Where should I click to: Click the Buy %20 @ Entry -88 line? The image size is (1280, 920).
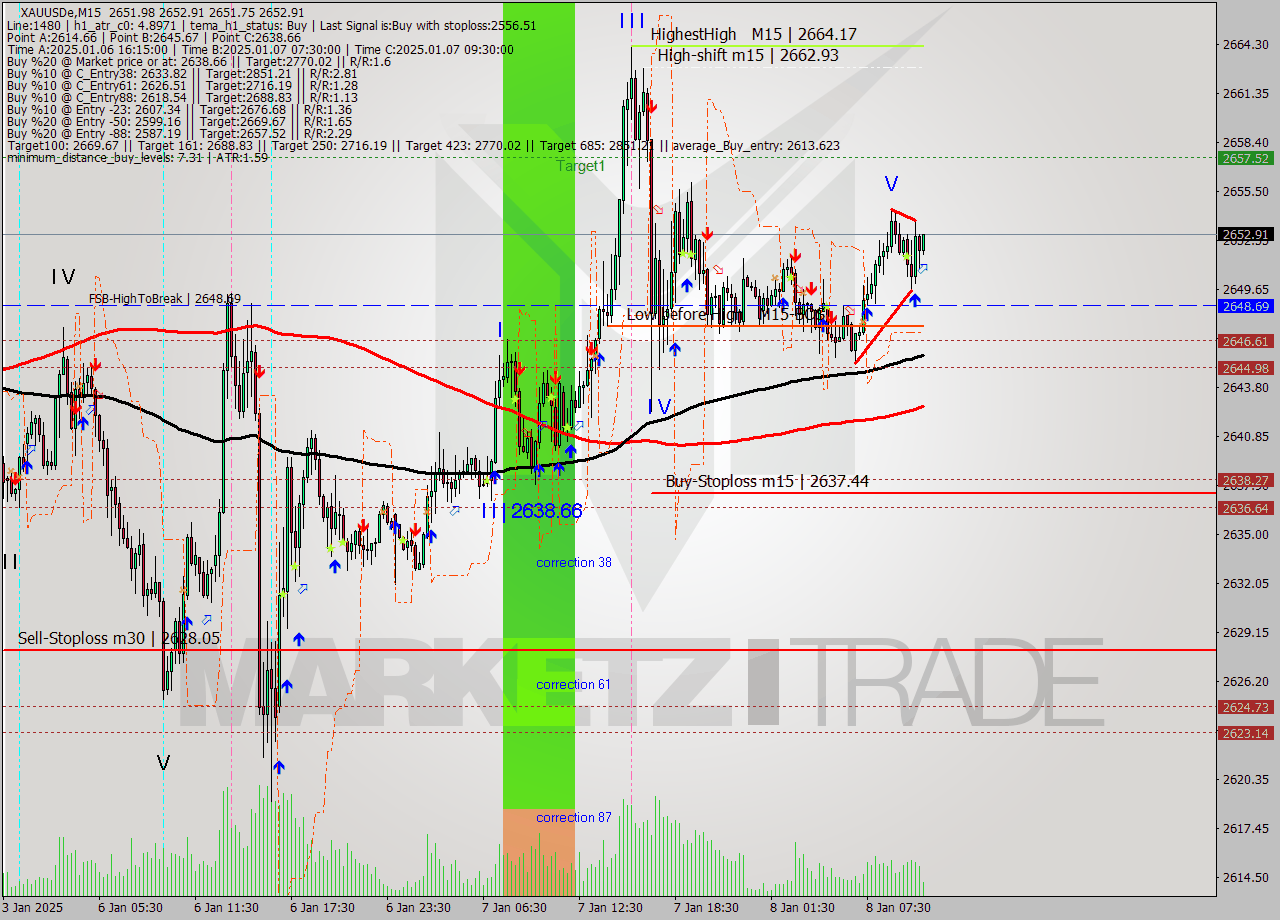[x=179, y=133]
